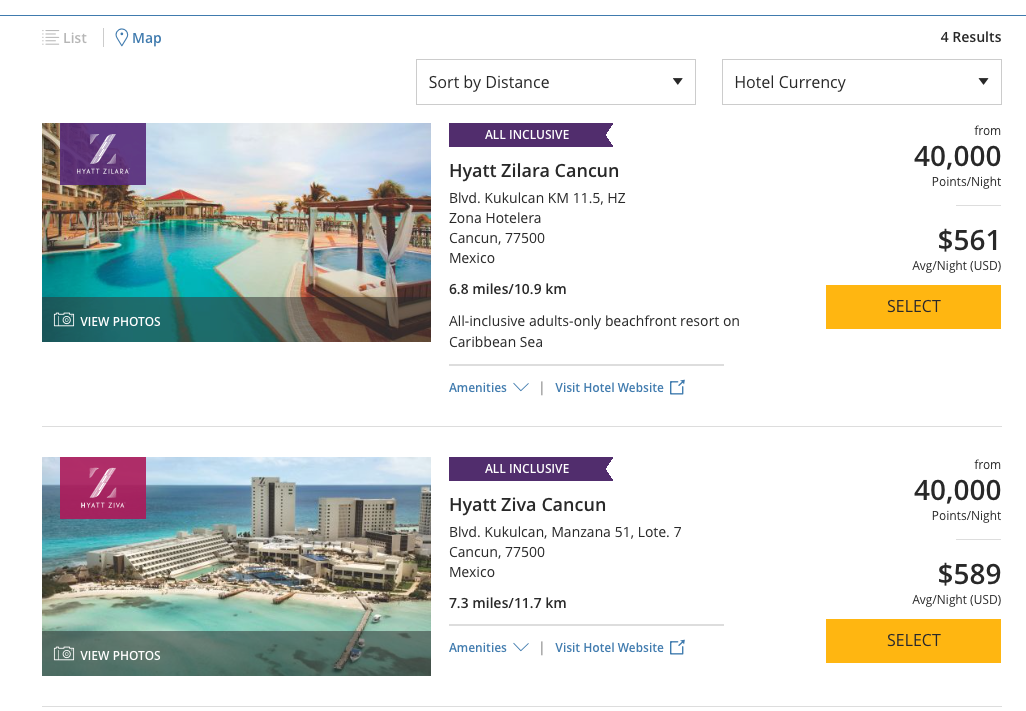The height and width of the screenshot is (711, 1026).
Task: Select Hyatt Ziva Cancun for $589
Action: point(913,641)
